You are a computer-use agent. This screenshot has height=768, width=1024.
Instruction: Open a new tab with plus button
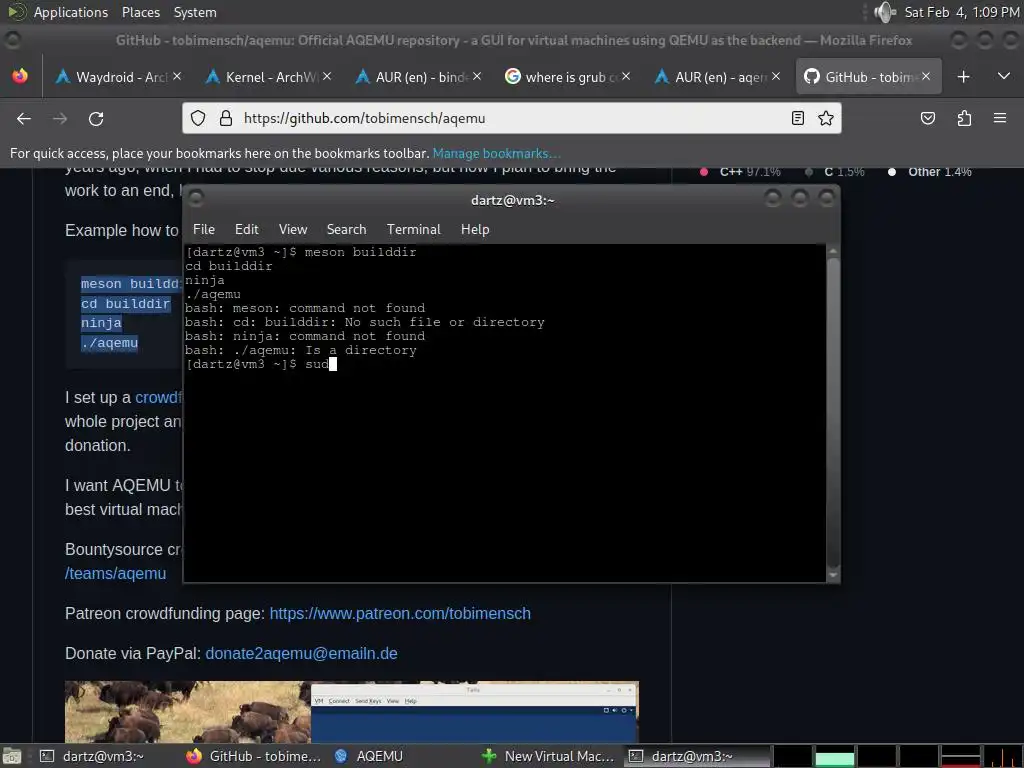[x=963, y=77]
